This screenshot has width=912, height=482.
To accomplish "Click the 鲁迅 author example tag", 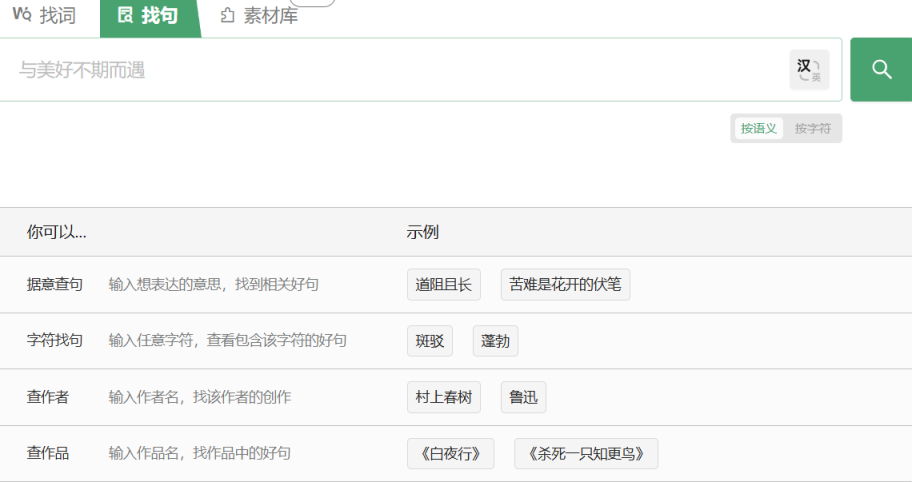I will pos(523,397).
